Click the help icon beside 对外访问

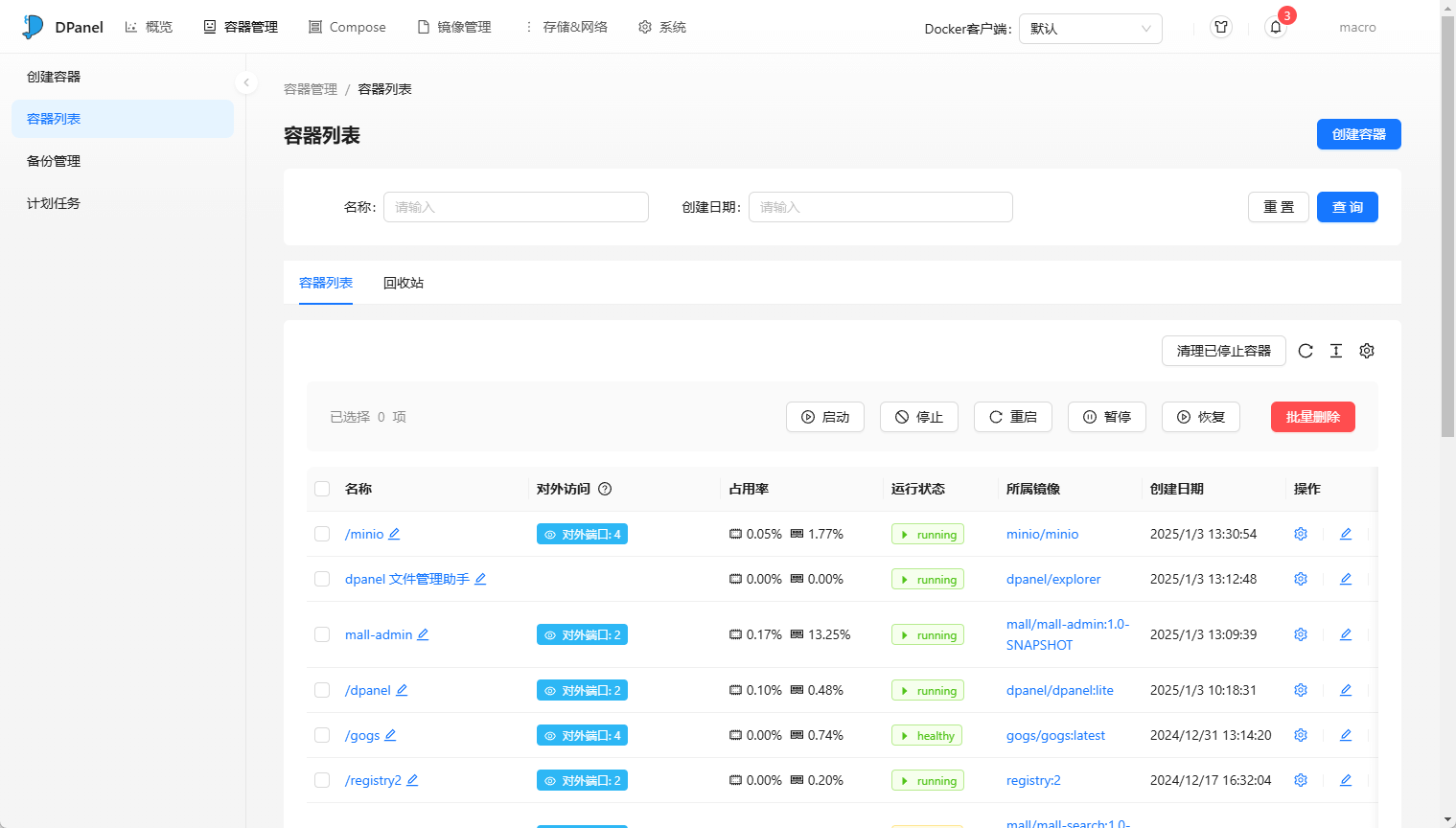coord(605,489)
